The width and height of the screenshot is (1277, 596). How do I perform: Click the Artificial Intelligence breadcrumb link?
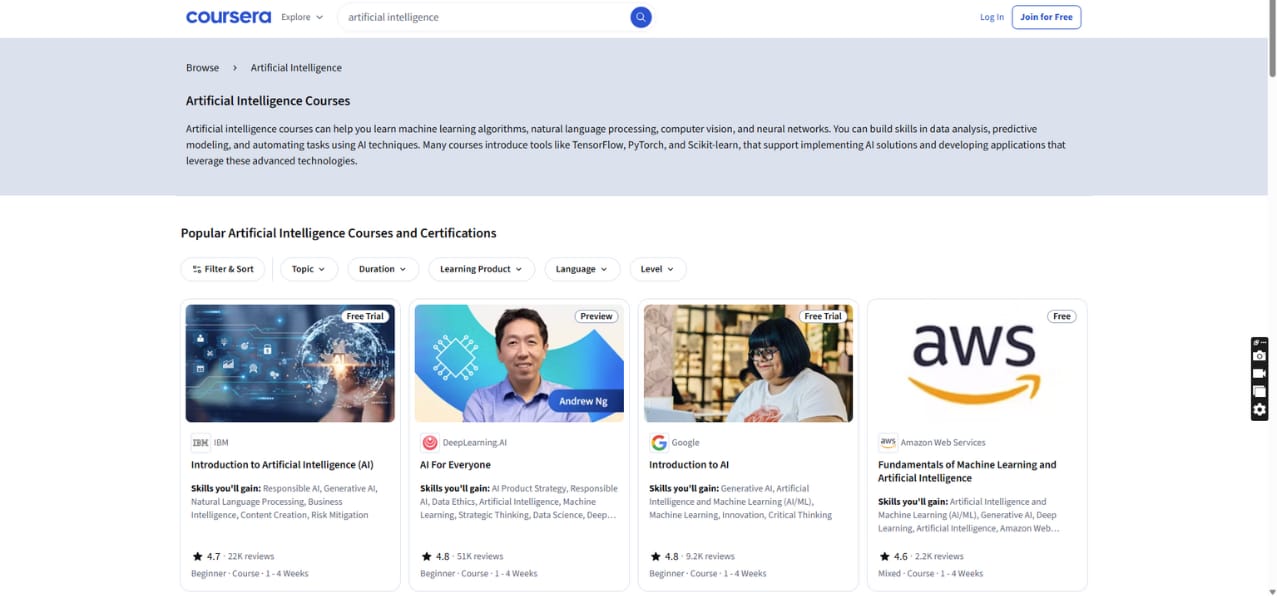click(x=296, y=68)
